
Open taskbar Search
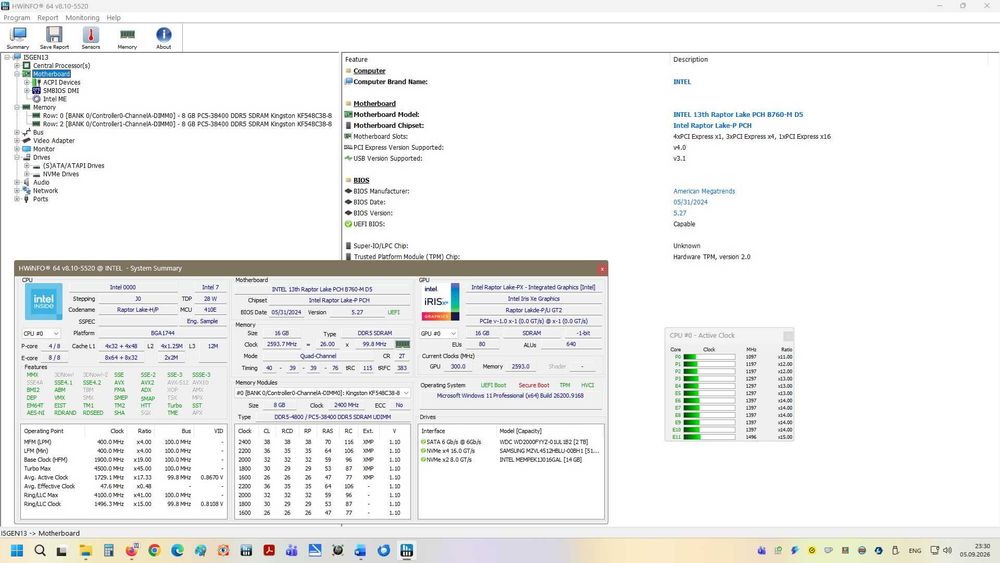coord(40,551)
